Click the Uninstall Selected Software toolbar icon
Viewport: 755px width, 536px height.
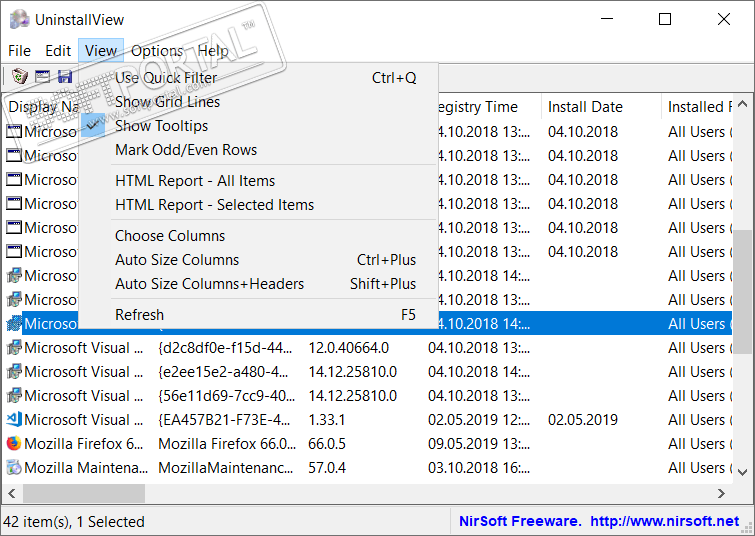click(x=19, y=77)
